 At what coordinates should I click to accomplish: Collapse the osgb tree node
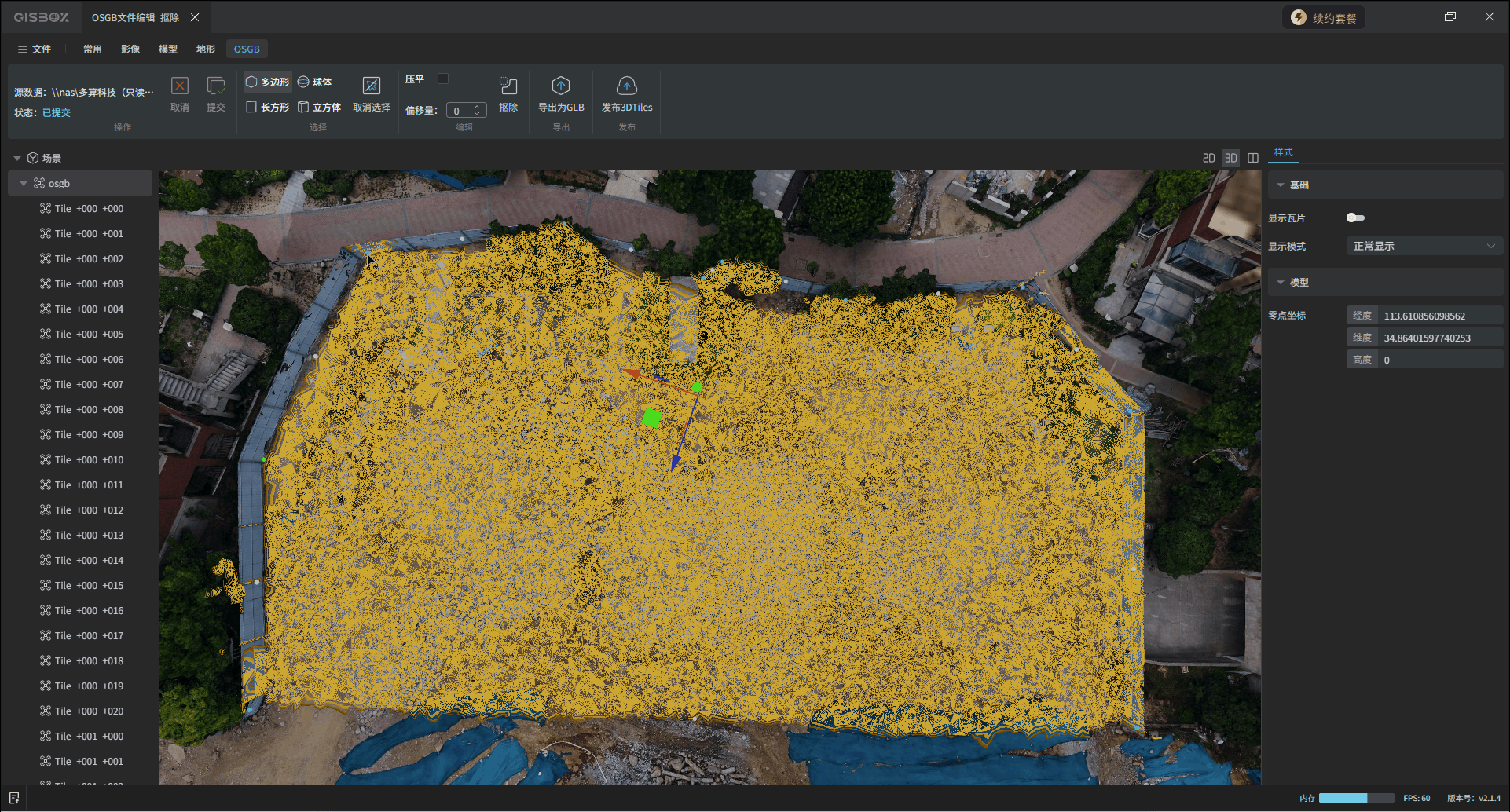(24, 183)
